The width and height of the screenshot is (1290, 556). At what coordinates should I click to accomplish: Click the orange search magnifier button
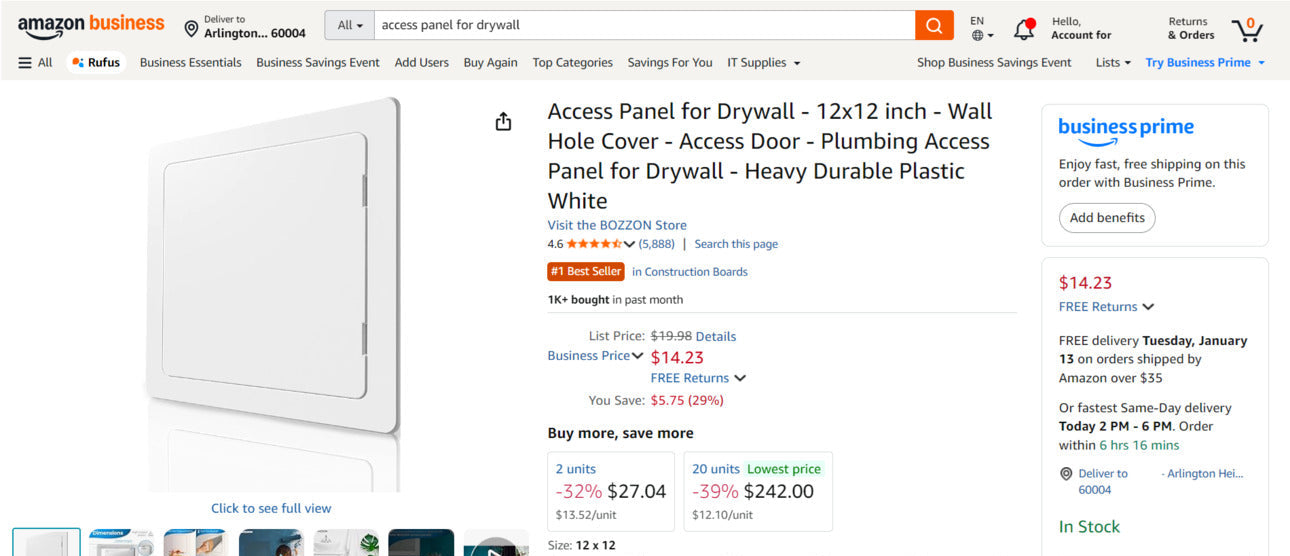point(934,26)
